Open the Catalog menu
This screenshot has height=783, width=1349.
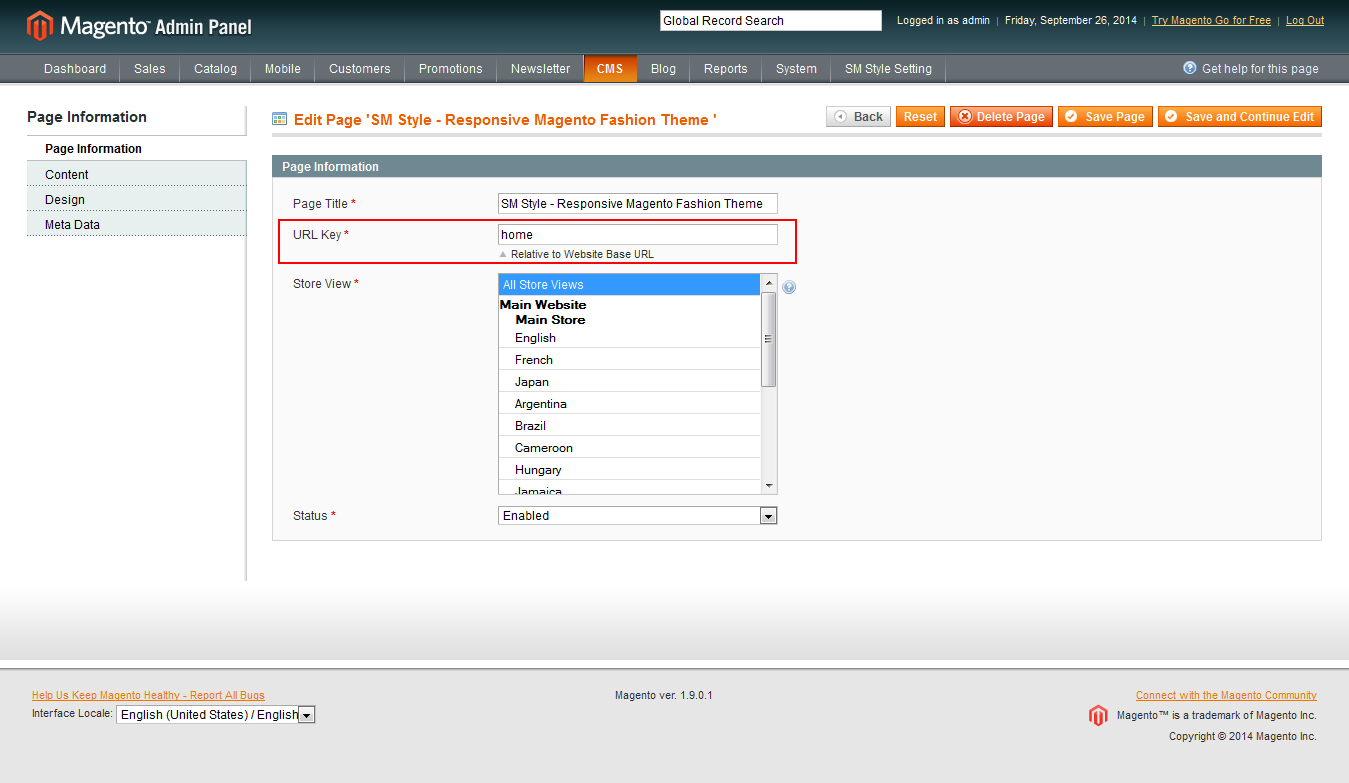(x=216, y=69)
